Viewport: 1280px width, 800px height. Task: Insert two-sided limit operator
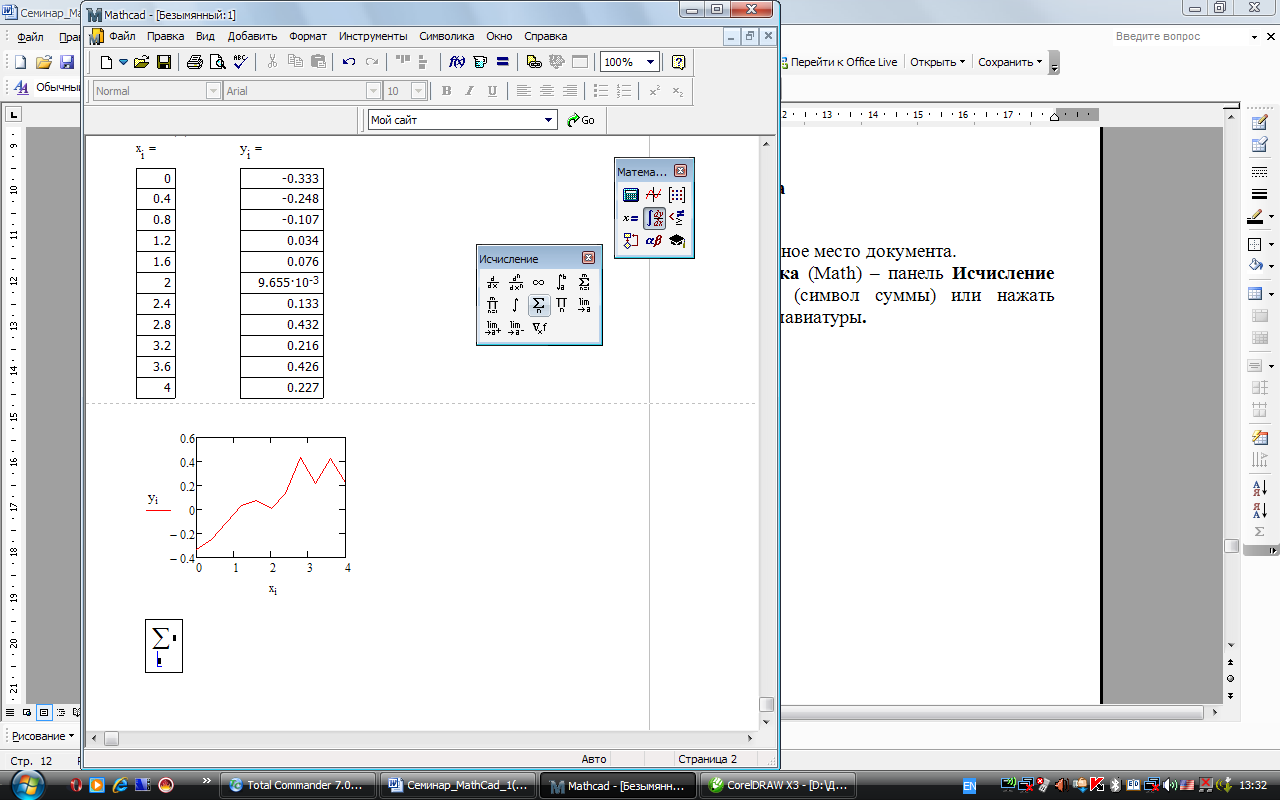click(x=585, y=305)
